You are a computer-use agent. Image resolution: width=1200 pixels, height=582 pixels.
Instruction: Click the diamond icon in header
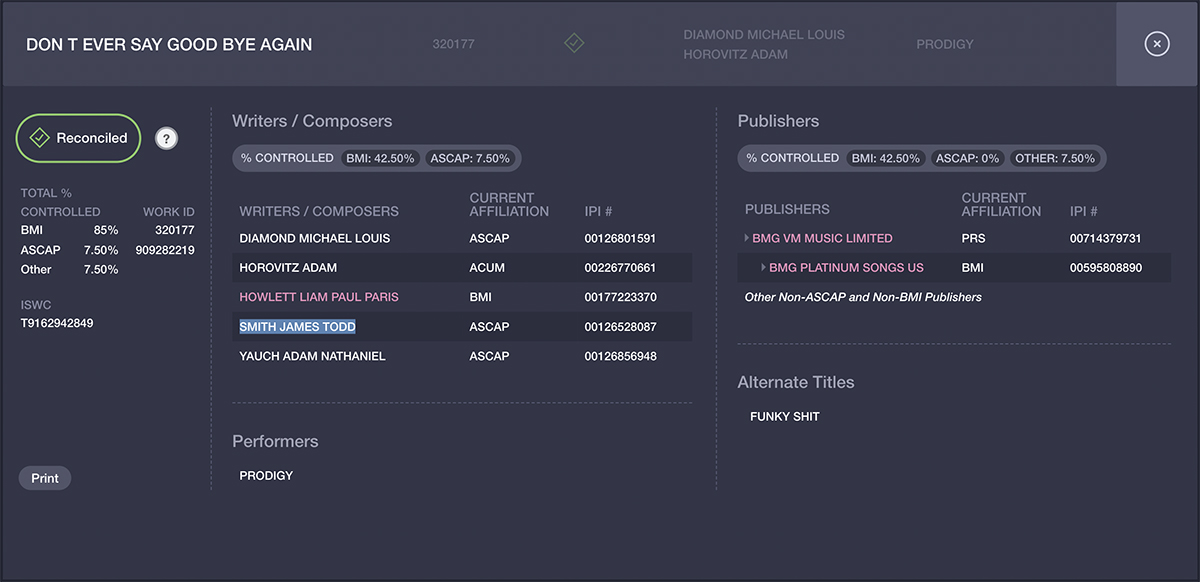[573, 44]
